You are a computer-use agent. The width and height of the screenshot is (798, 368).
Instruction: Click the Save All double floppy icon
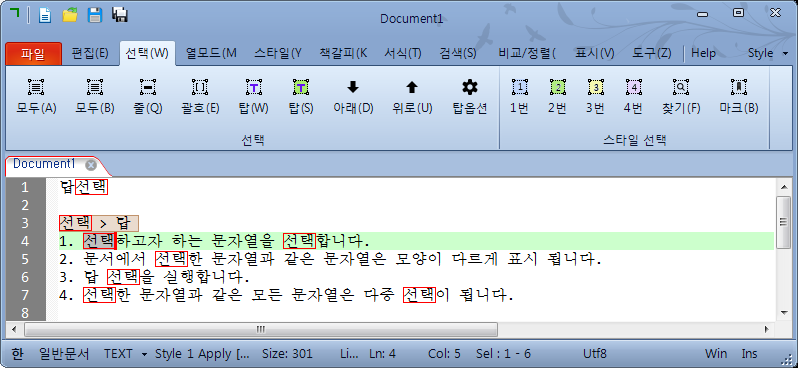[120, 15]
